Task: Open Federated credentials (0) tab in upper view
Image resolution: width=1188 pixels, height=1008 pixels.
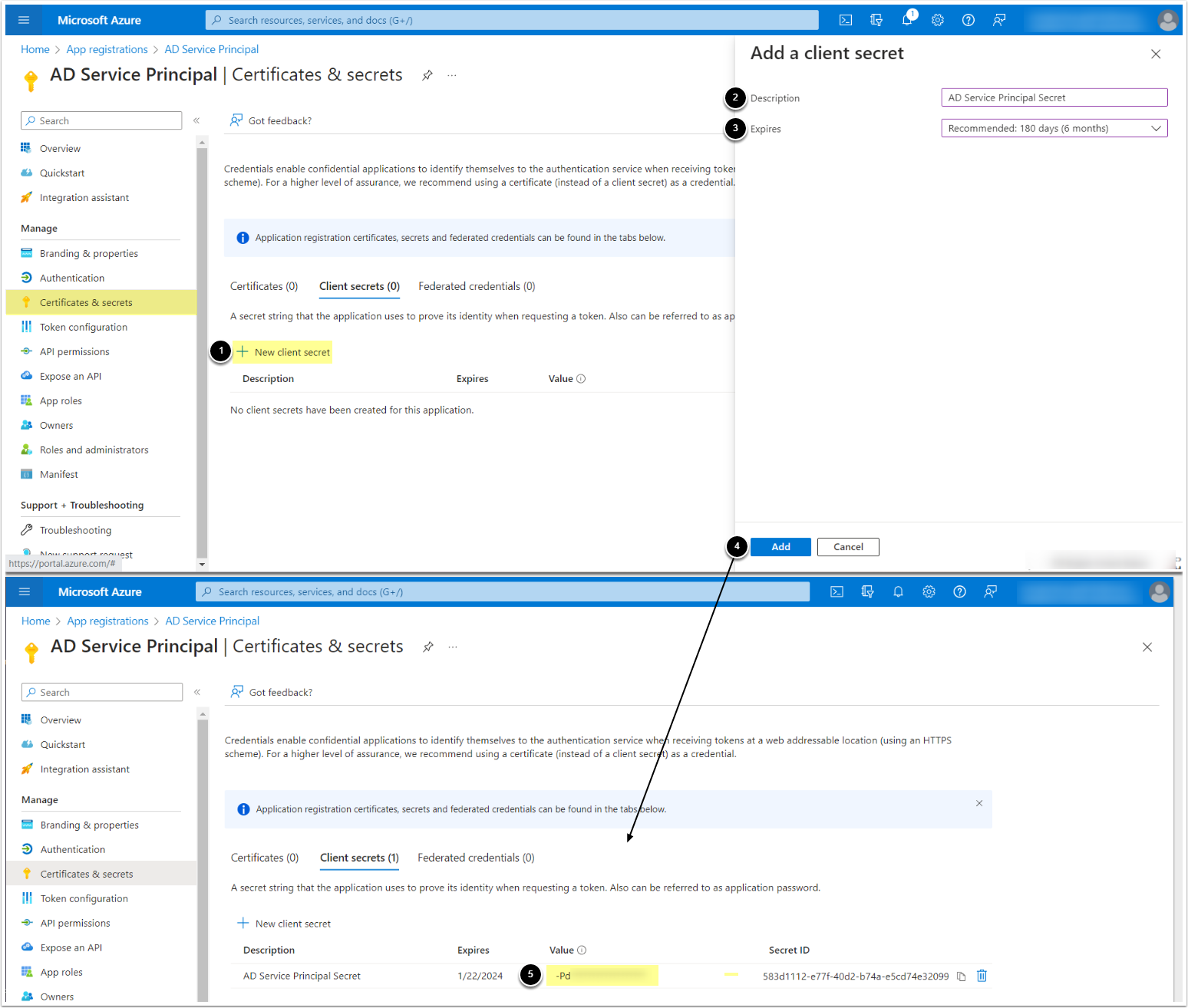Action: (x=477, y=286)
